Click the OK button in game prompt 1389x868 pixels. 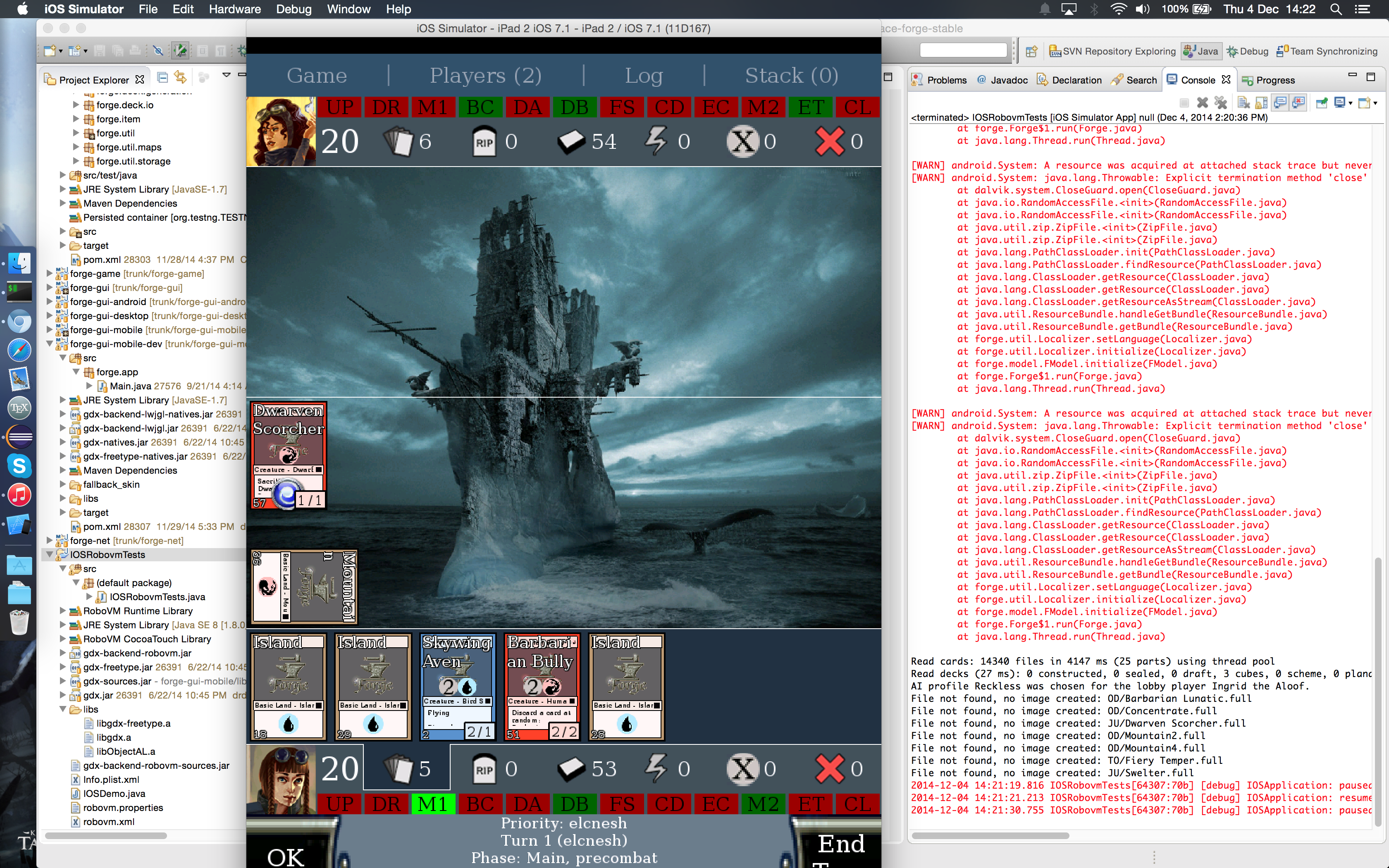286,856
